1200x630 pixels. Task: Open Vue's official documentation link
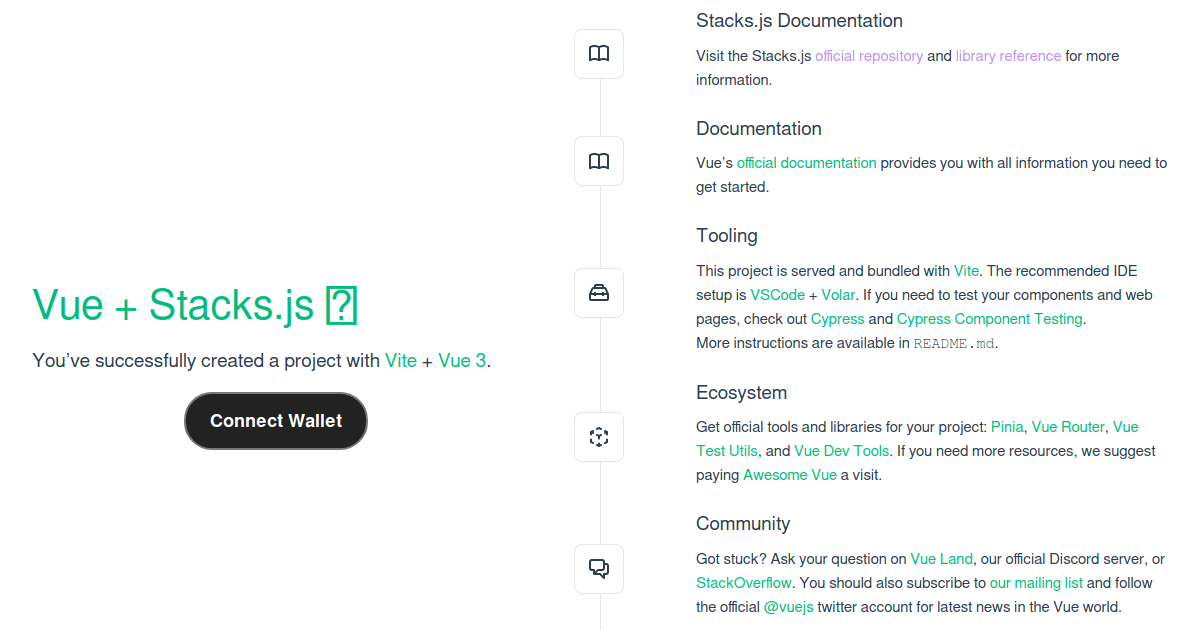(x=806, y=162)
